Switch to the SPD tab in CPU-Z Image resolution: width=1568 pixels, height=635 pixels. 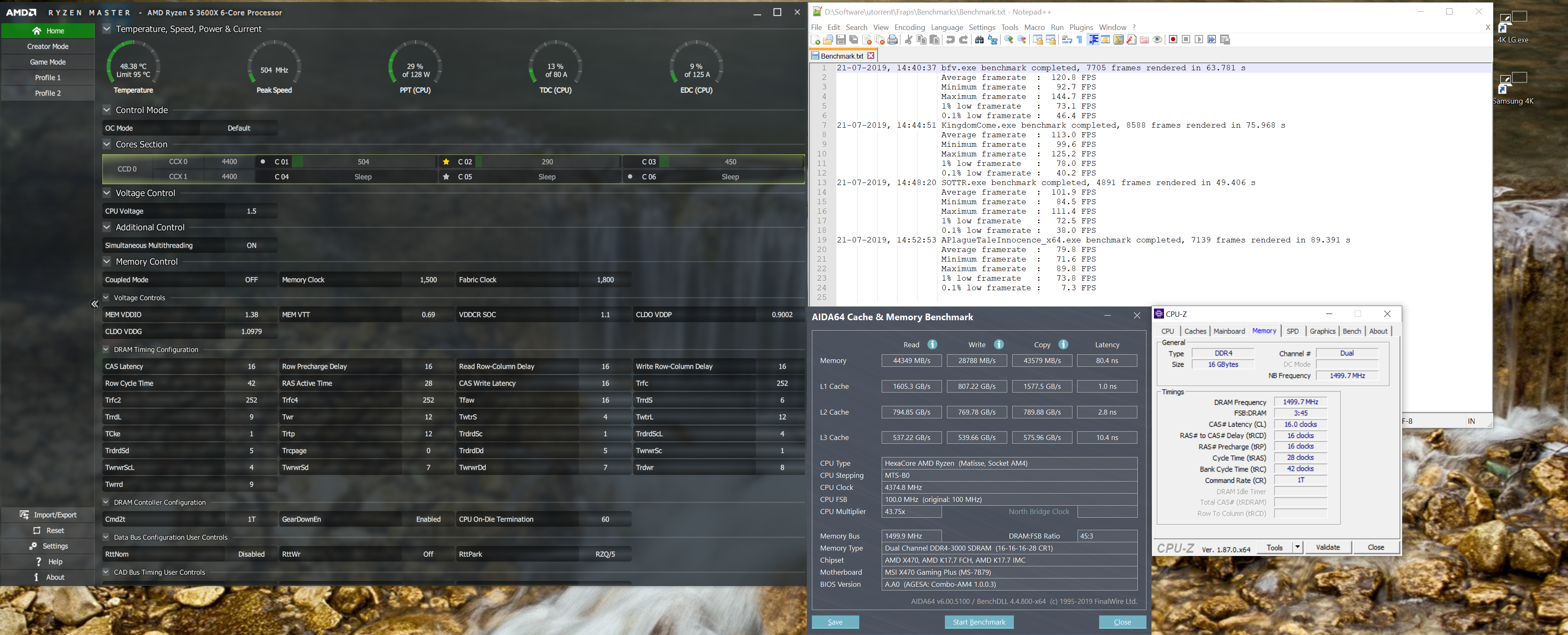(1292, 331)
